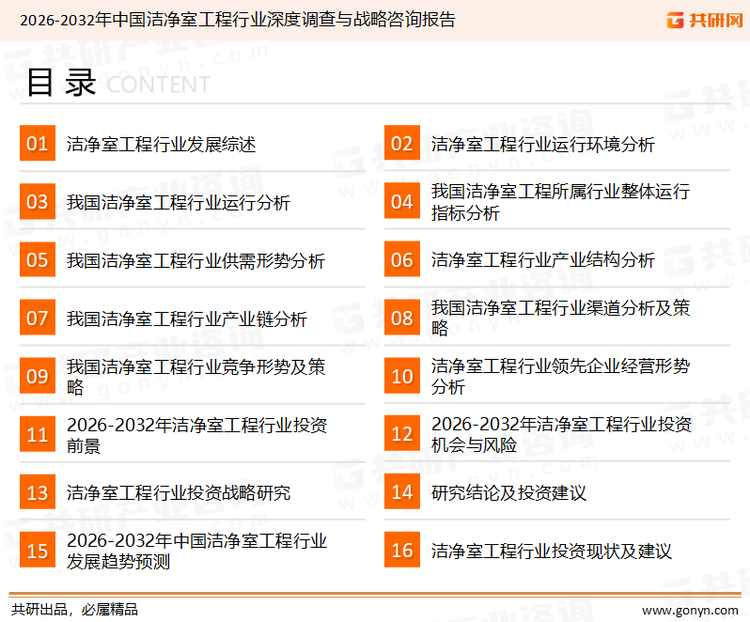Click the orange 03 number box
The height and width of the screenshot is (622, 750).
coord(37,201)
